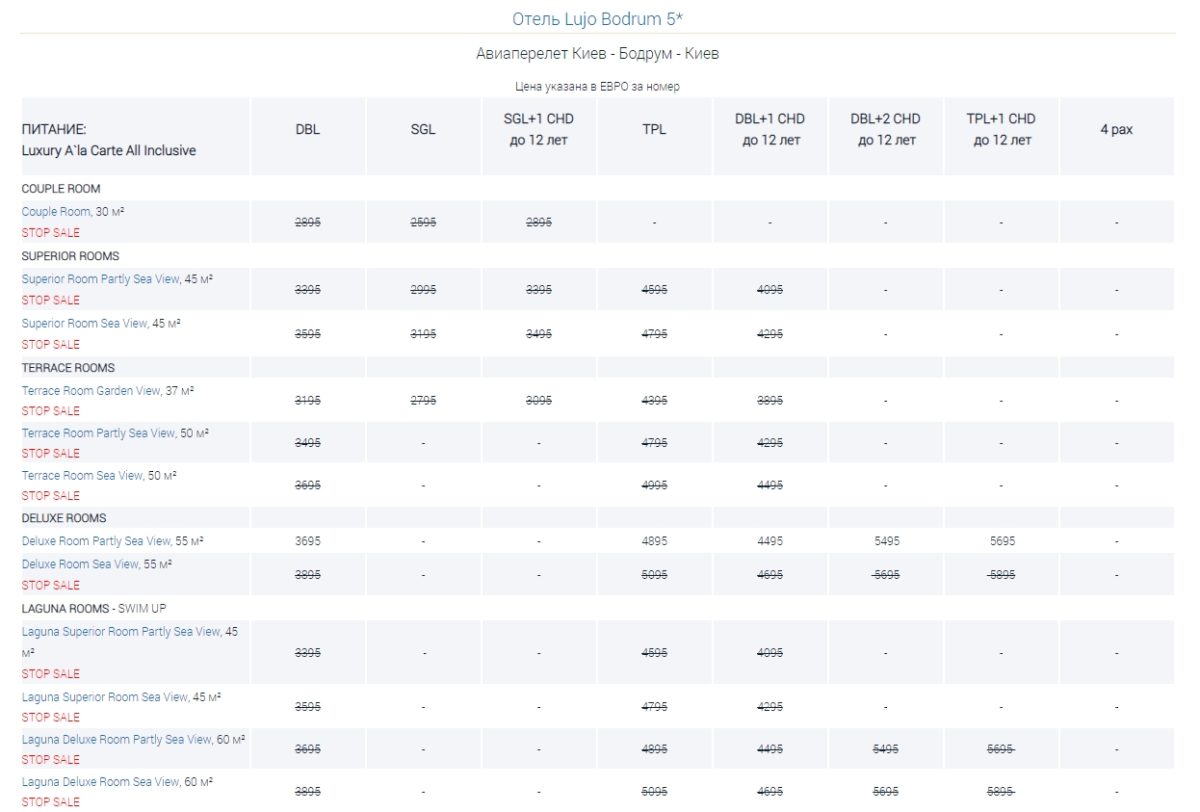Open the Terrace Room Garden View link
The width and height of the screenshot is (1200, 812).
click(x=92, y=390)
